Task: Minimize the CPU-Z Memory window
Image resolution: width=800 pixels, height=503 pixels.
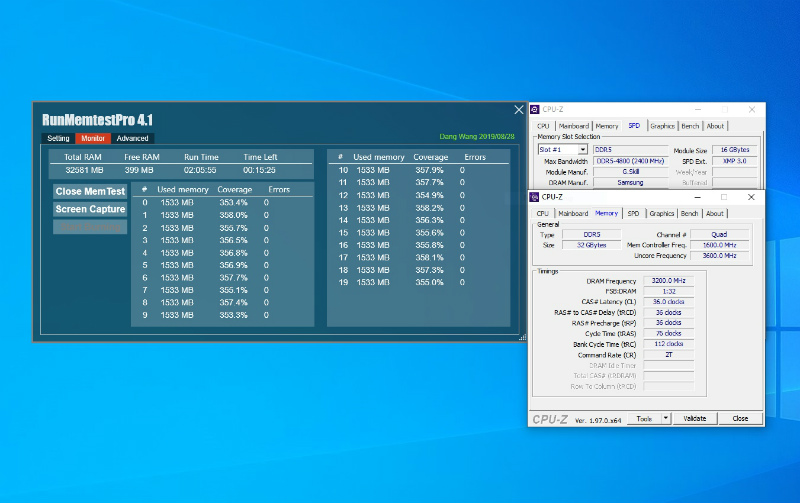Action: pyautogui.click(x=698, y=197)
